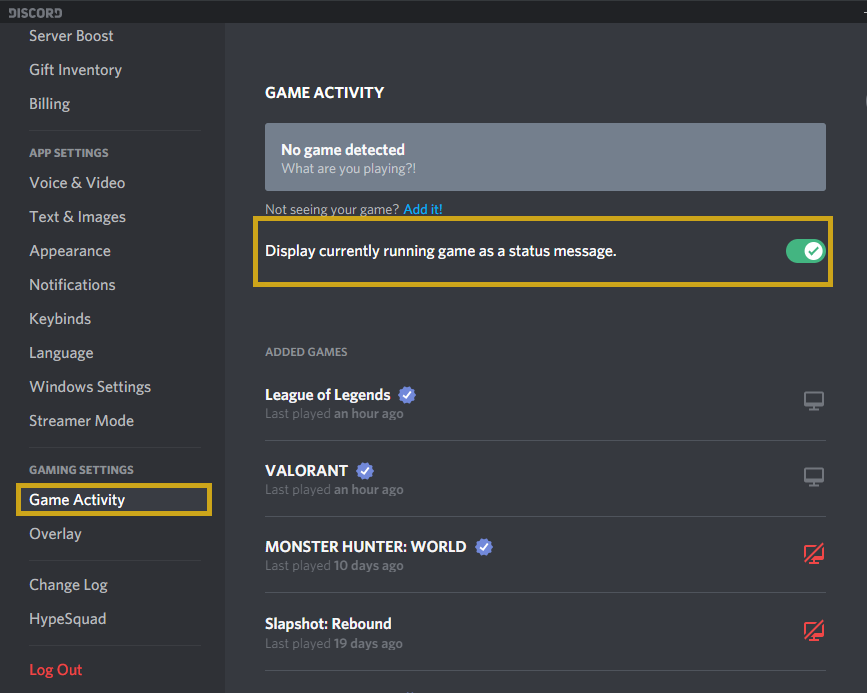The image size is (867, 693).
Task: Open Appearance settings
Action: tap(70, 251)
